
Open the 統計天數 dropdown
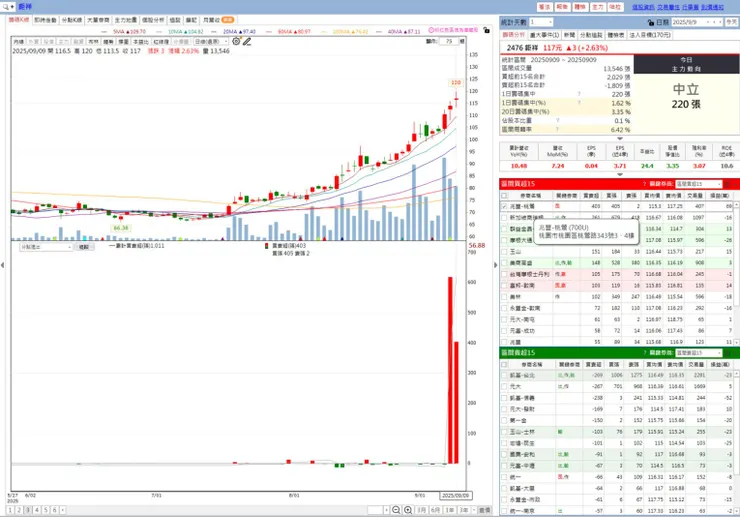click(x=541, y=22)
